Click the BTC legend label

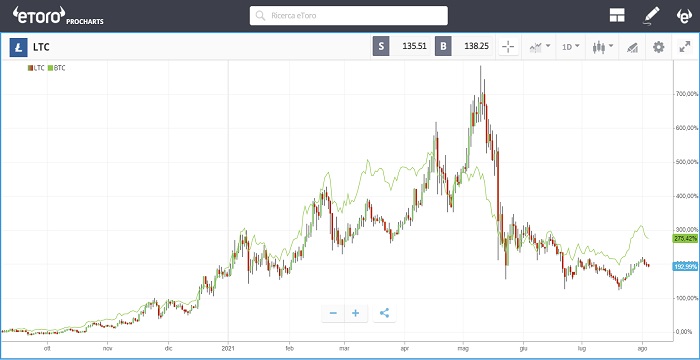(57, 68)
